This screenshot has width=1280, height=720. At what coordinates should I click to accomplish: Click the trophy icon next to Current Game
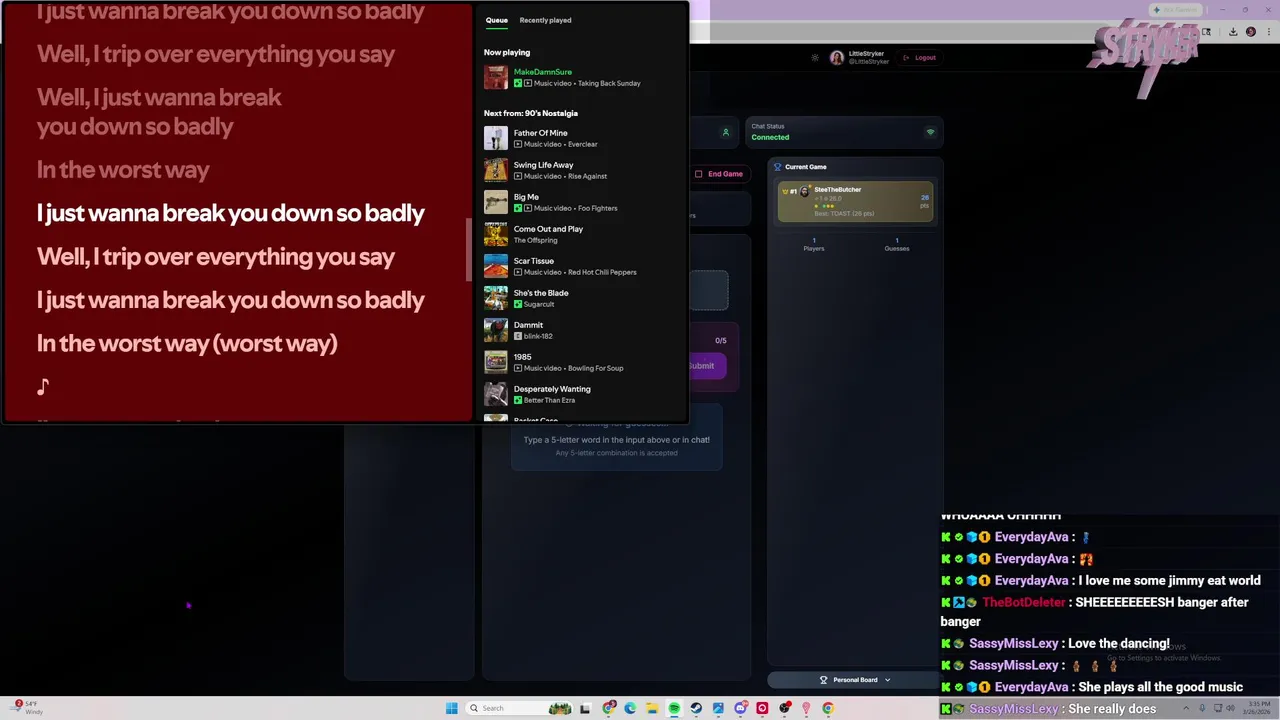[777, 167]
